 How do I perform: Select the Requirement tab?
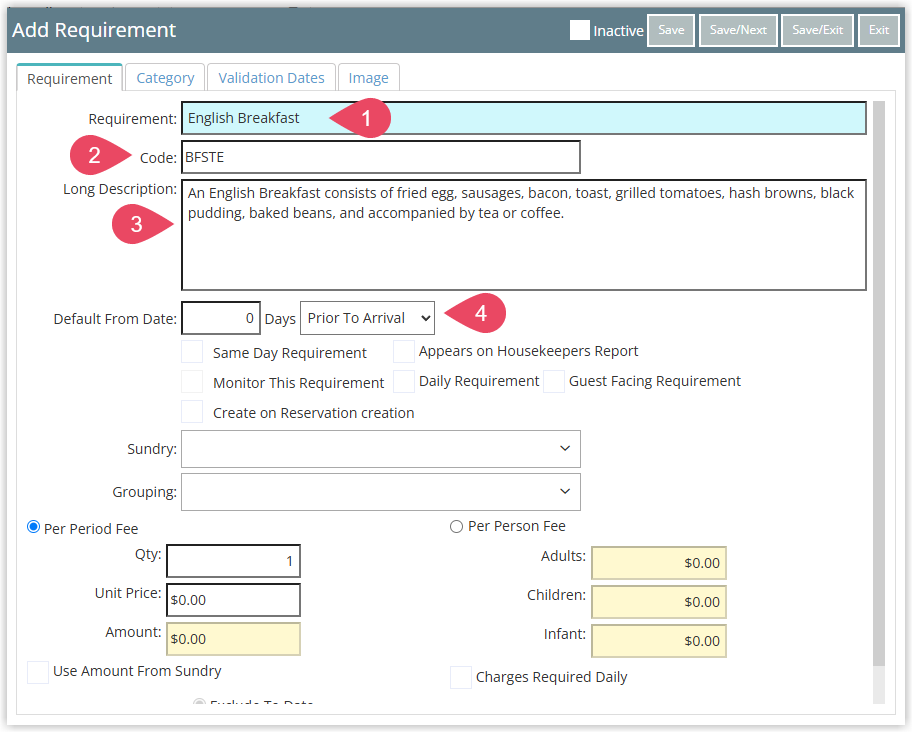(69, 78)
